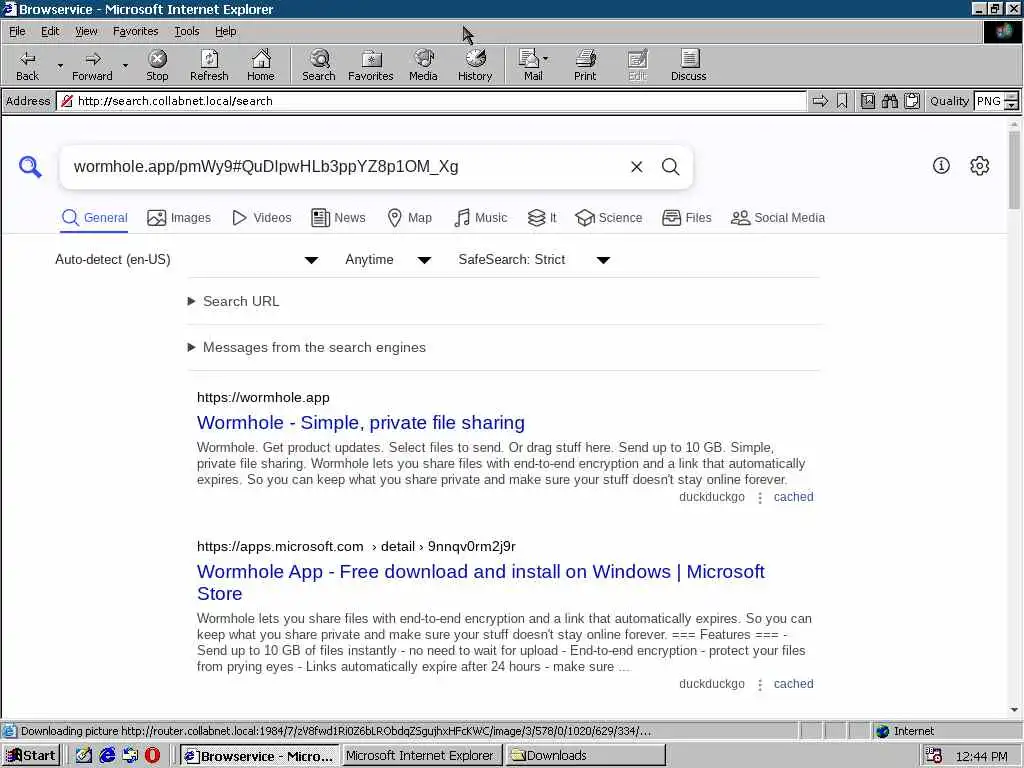
Task: Open the Auto-detect (en-US) language dropdown
Action: pyautogui.click(x=187, y=260)
